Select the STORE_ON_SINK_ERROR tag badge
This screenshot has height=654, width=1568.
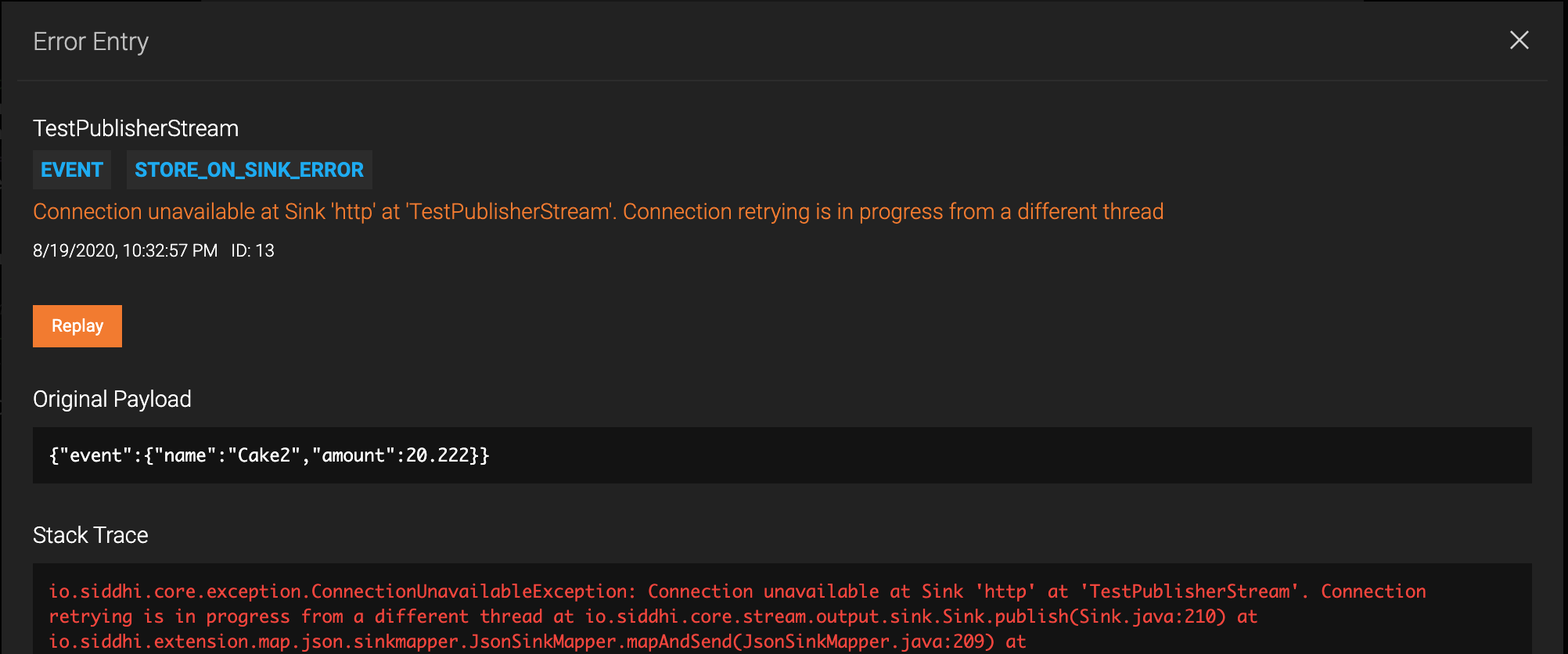tap(249, 170)
